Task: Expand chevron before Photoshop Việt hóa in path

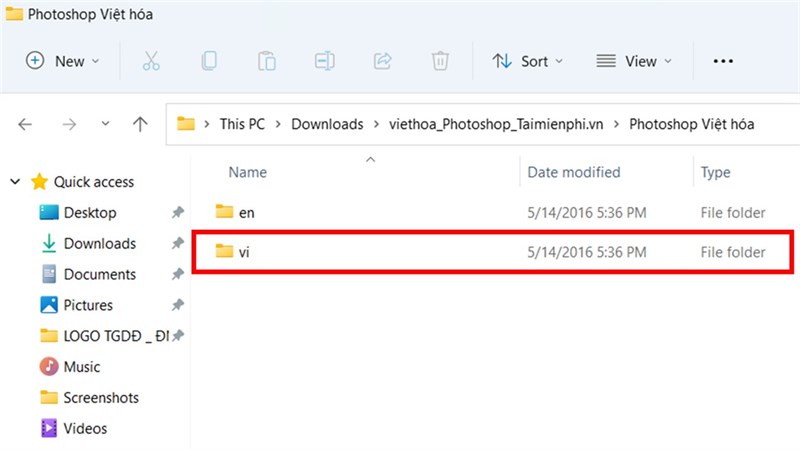Action: [x=616, y=124]
